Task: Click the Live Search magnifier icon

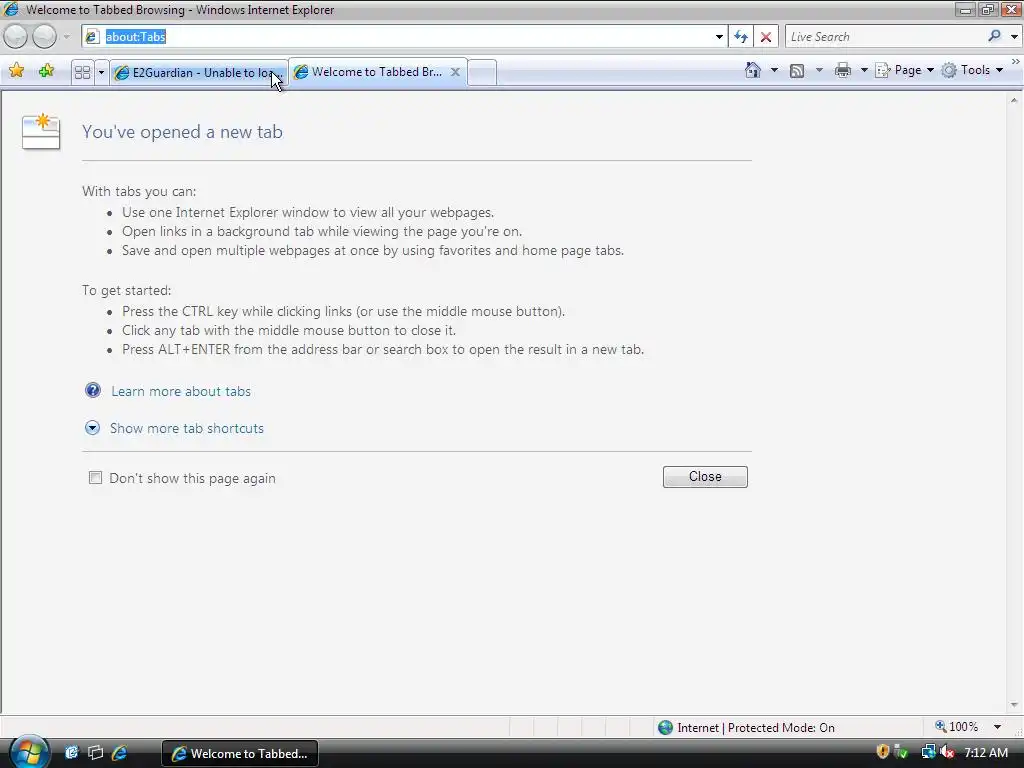Action: click(x=995, y=36)
